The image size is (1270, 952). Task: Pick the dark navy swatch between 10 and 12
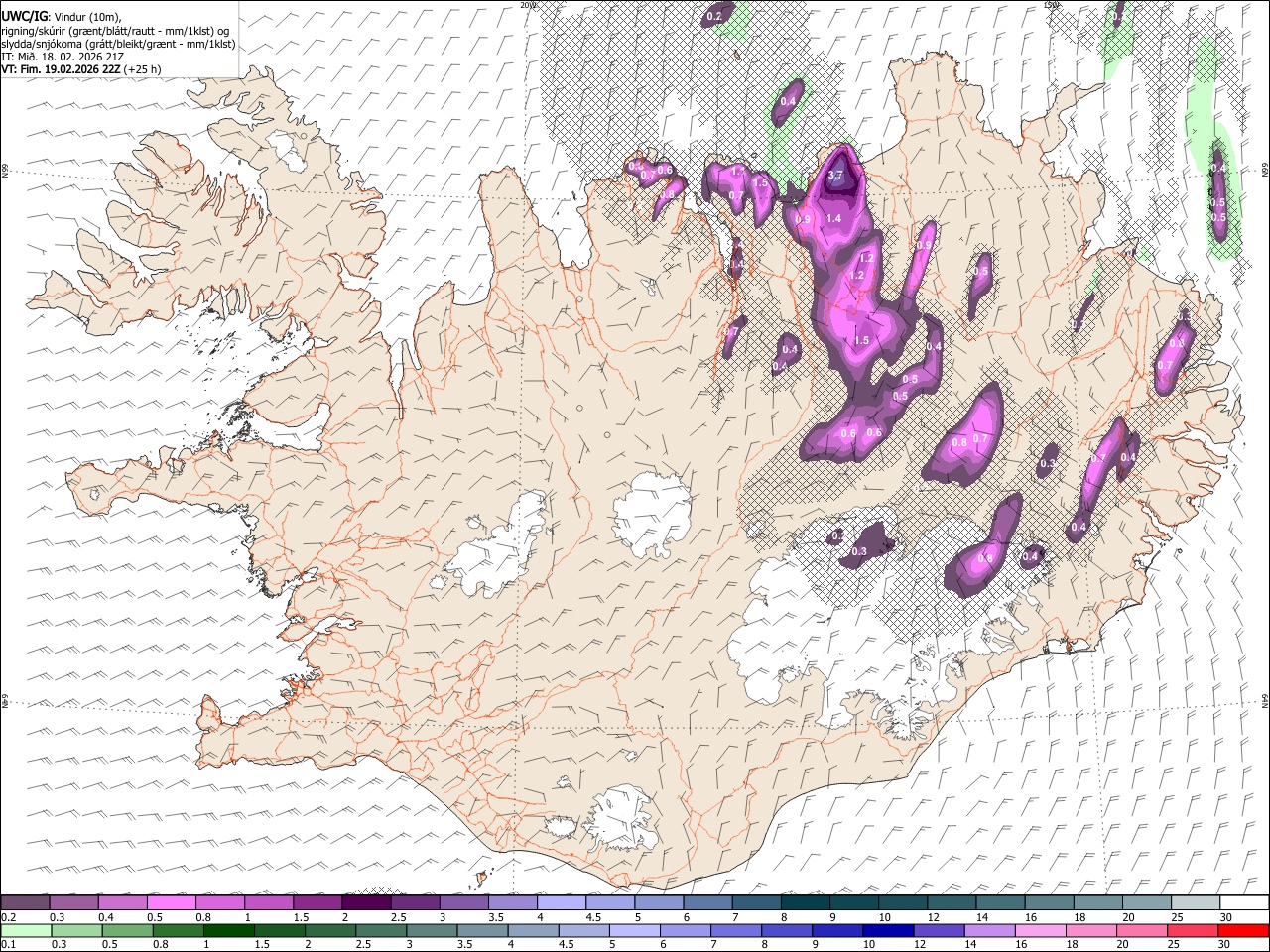pos(888,930)
